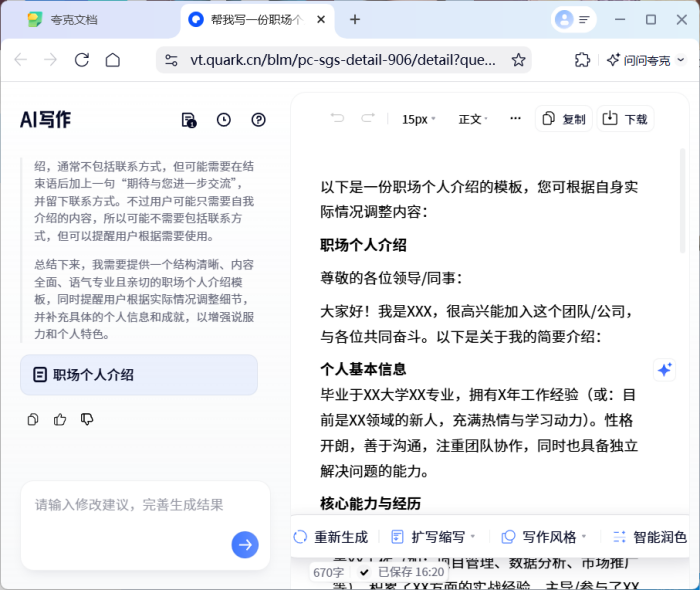
Task: Open the history clock icon in AI写作 panel
Action: click(224, 120)
